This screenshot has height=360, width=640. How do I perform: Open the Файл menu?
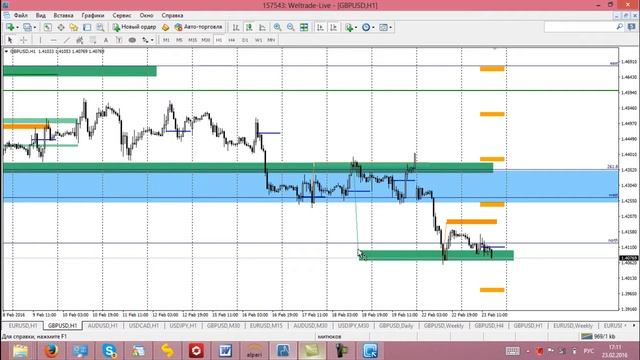tap(21, 16)
